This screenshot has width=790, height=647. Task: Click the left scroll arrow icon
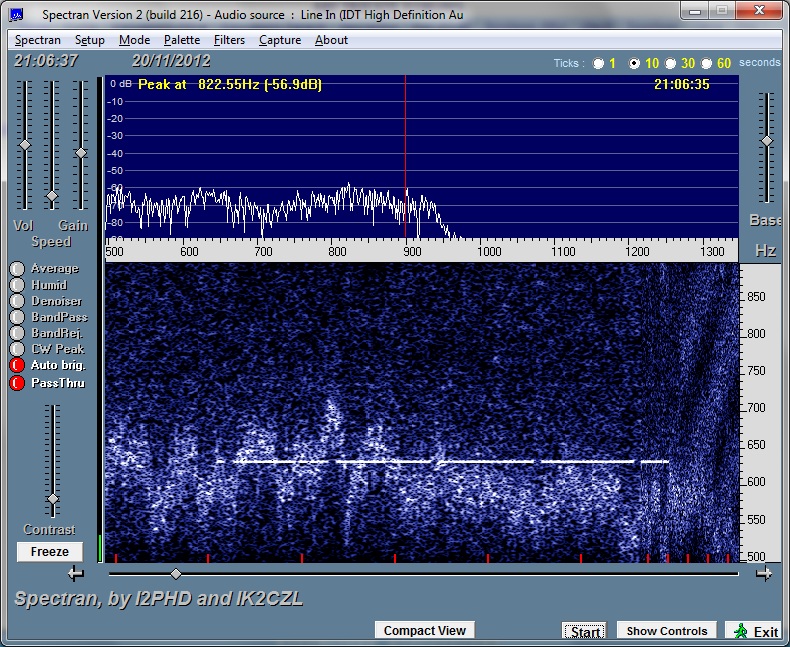[75, 573]
